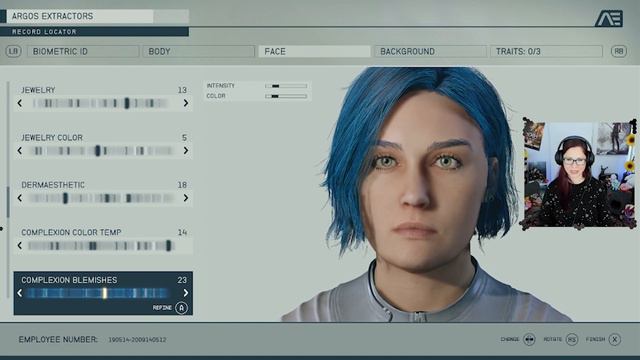Click the INTENSITY label
The width and height of the screenshot is (640, 360).
pyautogui.click(x=220, y=86)
